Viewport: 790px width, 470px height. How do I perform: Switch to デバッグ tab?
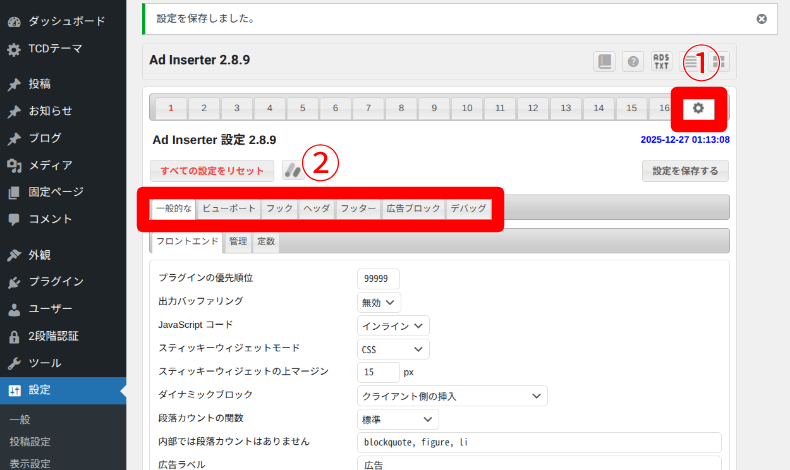pos(468,209)
